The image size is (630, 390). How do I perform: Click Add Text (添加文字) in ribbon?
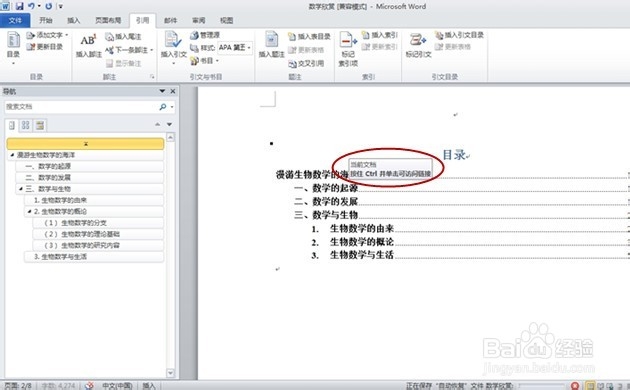tap(47, 35)
